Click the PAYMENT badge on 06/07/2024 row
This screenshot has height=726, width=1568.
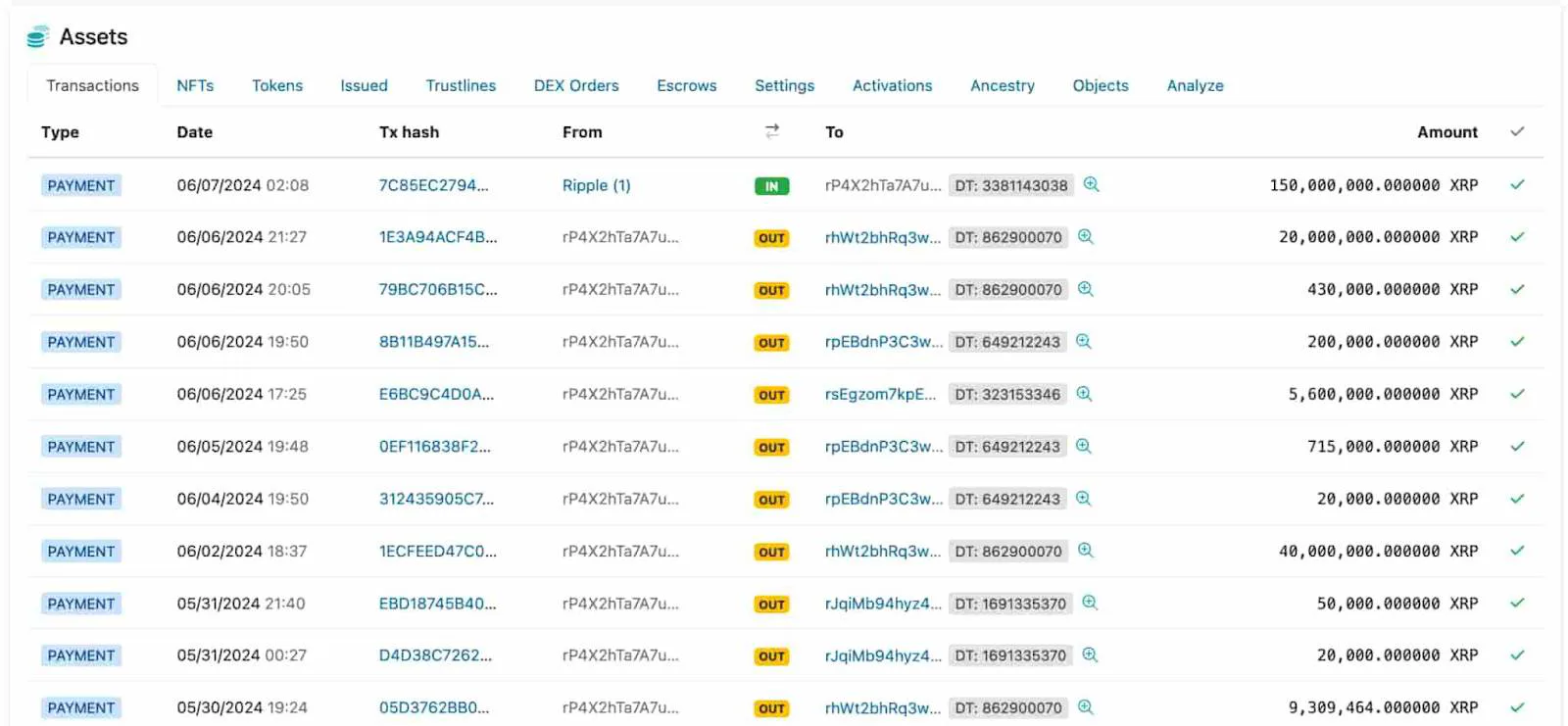81,185
